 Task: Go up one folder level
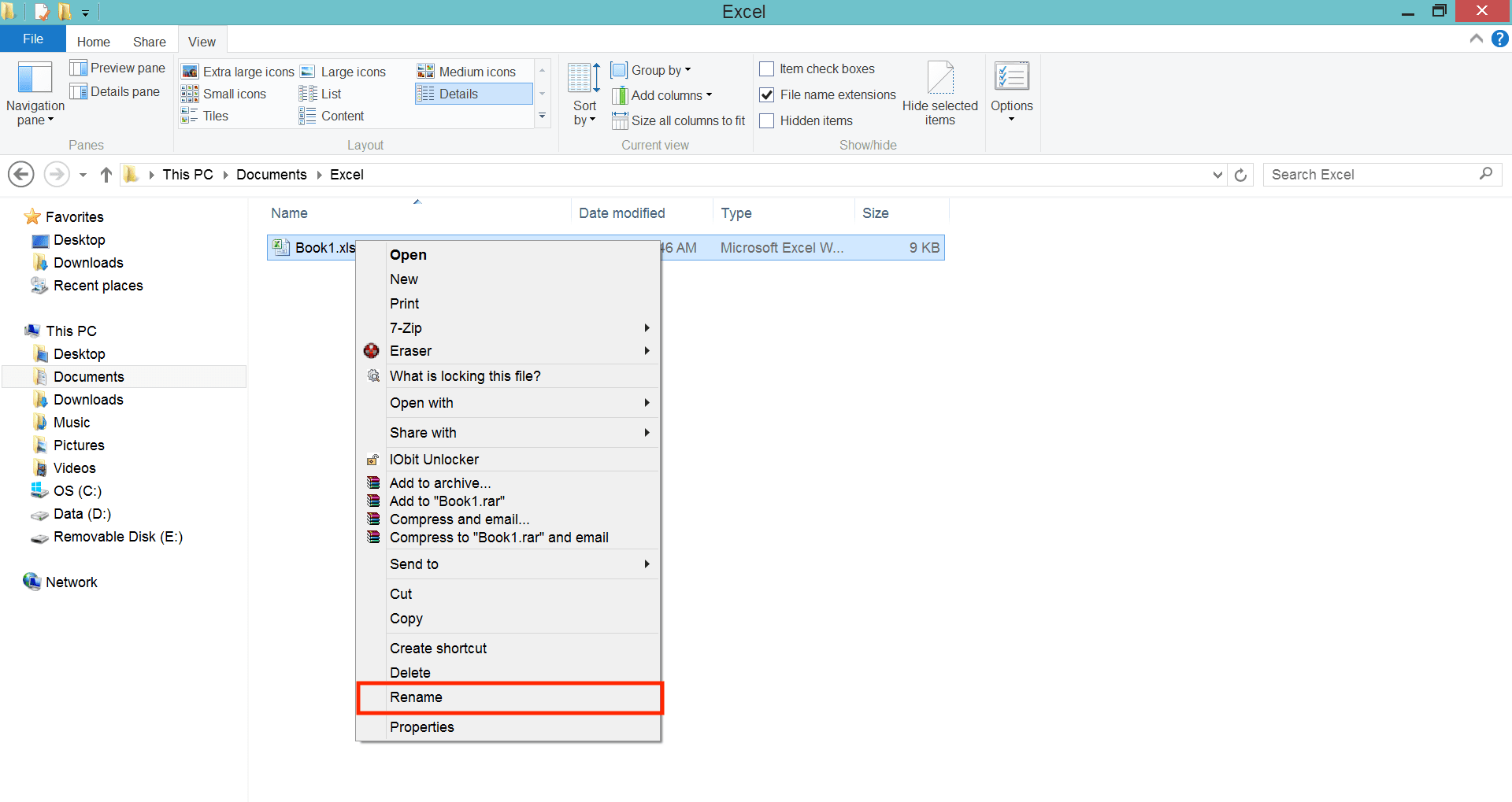point(106,175)
